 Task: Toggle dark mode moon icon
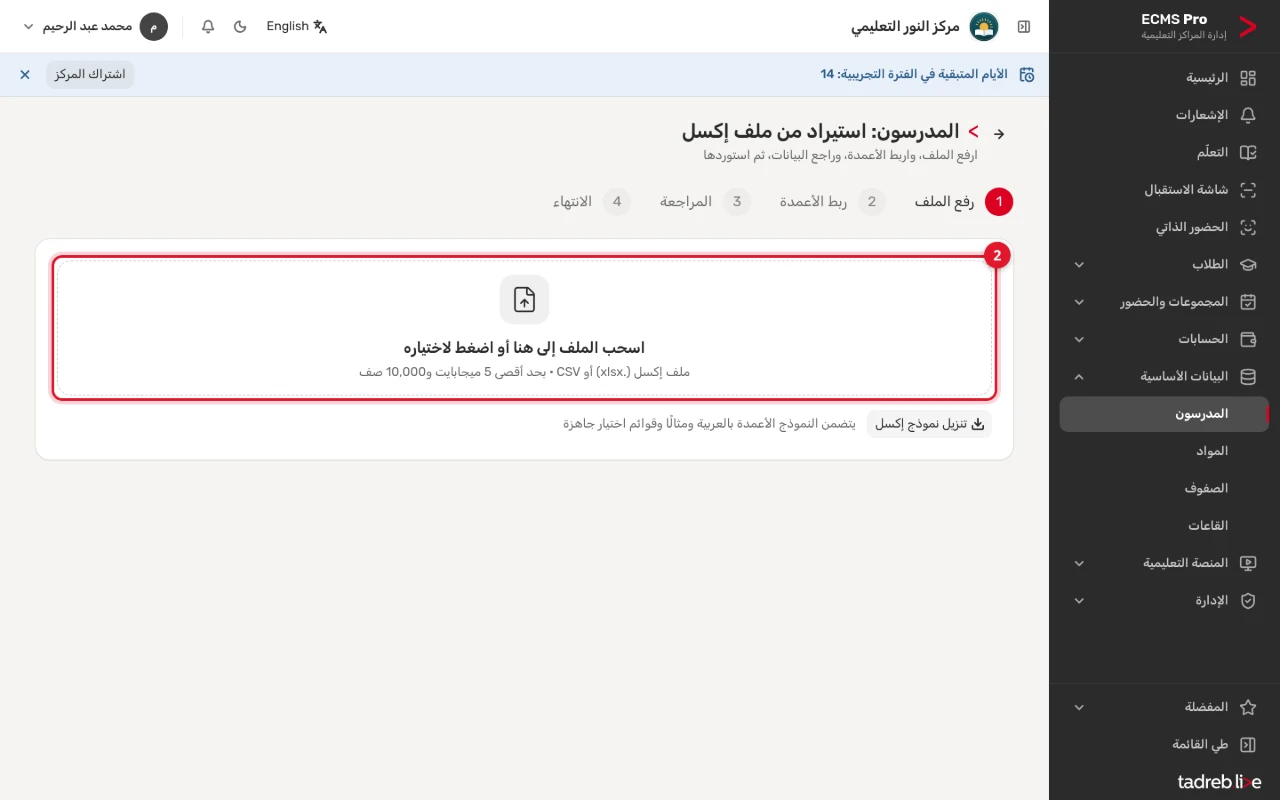coord(240,26)
